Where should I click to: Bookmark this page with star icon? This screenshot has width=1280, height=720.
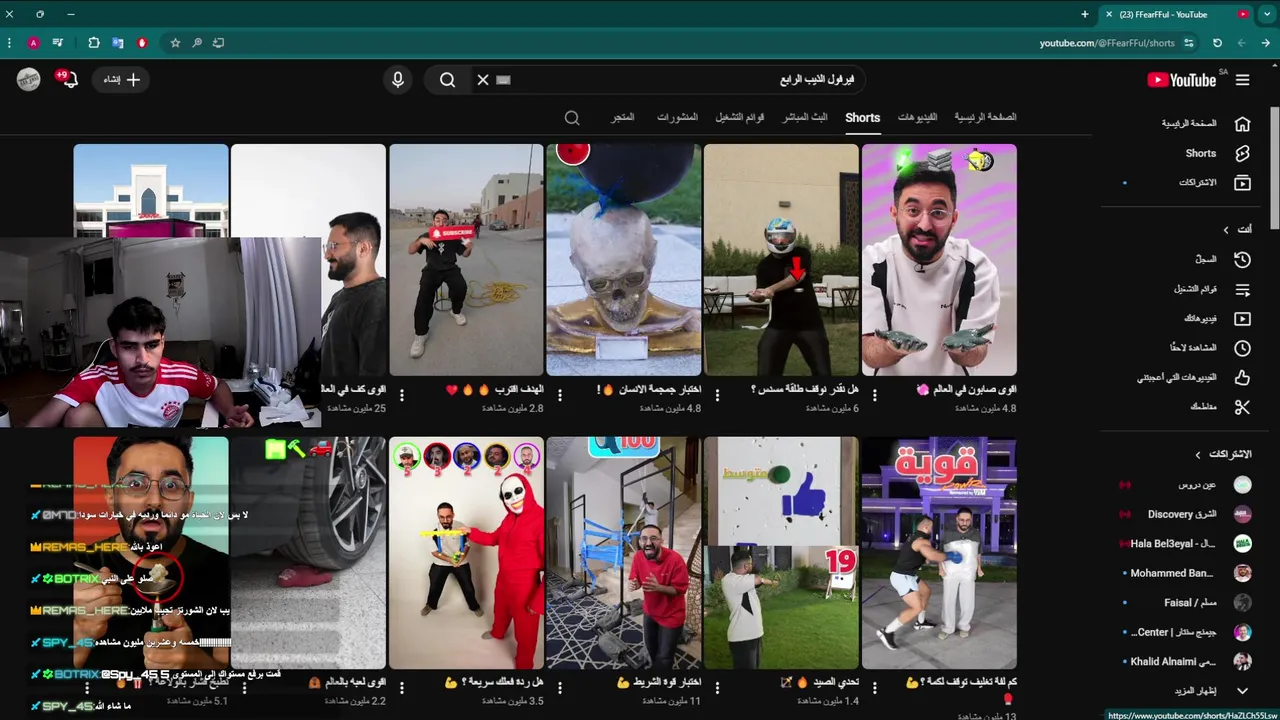[x=175, y=43]
